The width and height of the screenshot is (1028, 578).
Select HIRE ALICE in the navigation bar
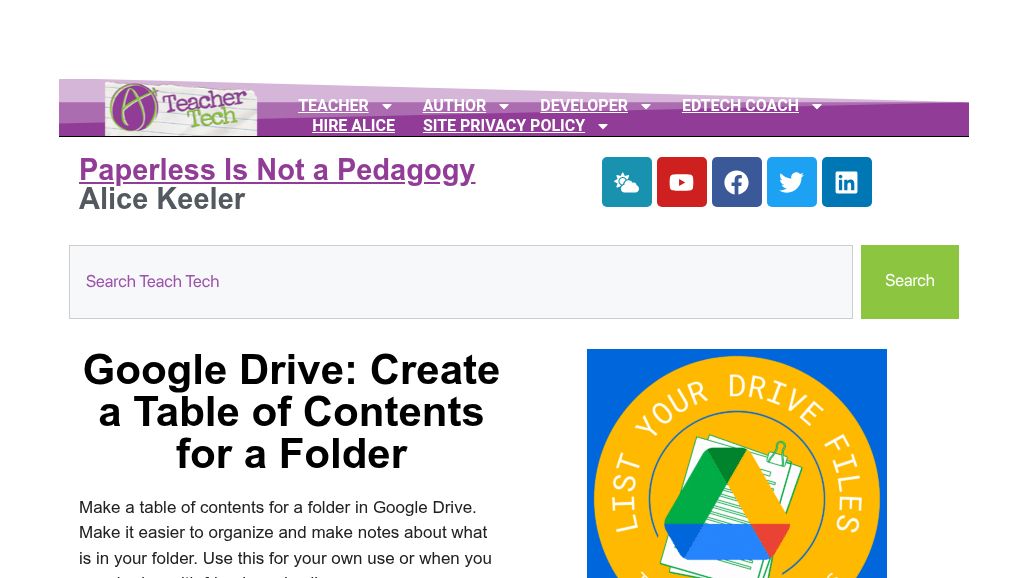click(353, 126)
